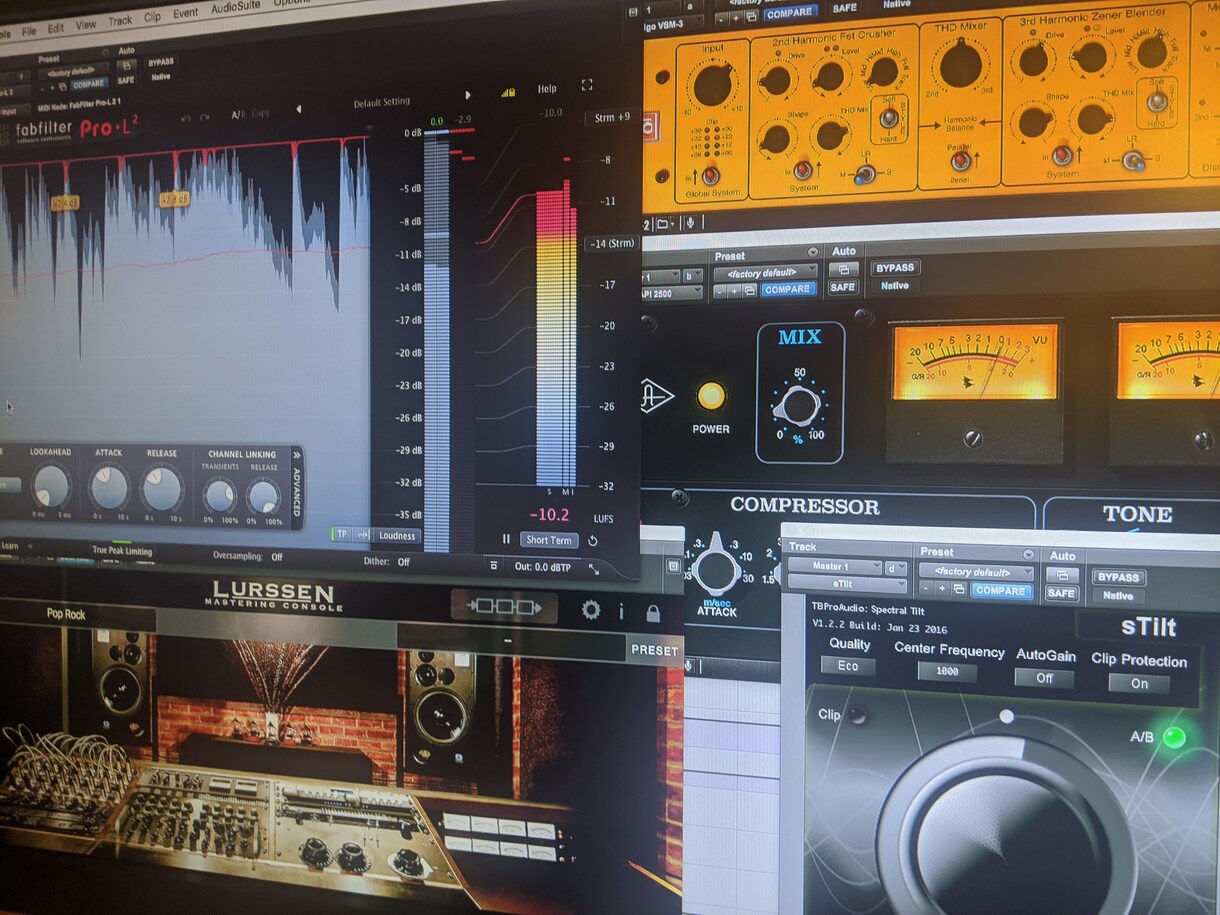The height and width of the screenshot is (915, 1220).
Task: Click the microphone icon below the VSM-3 window
Action: click(x=690, y=224)
